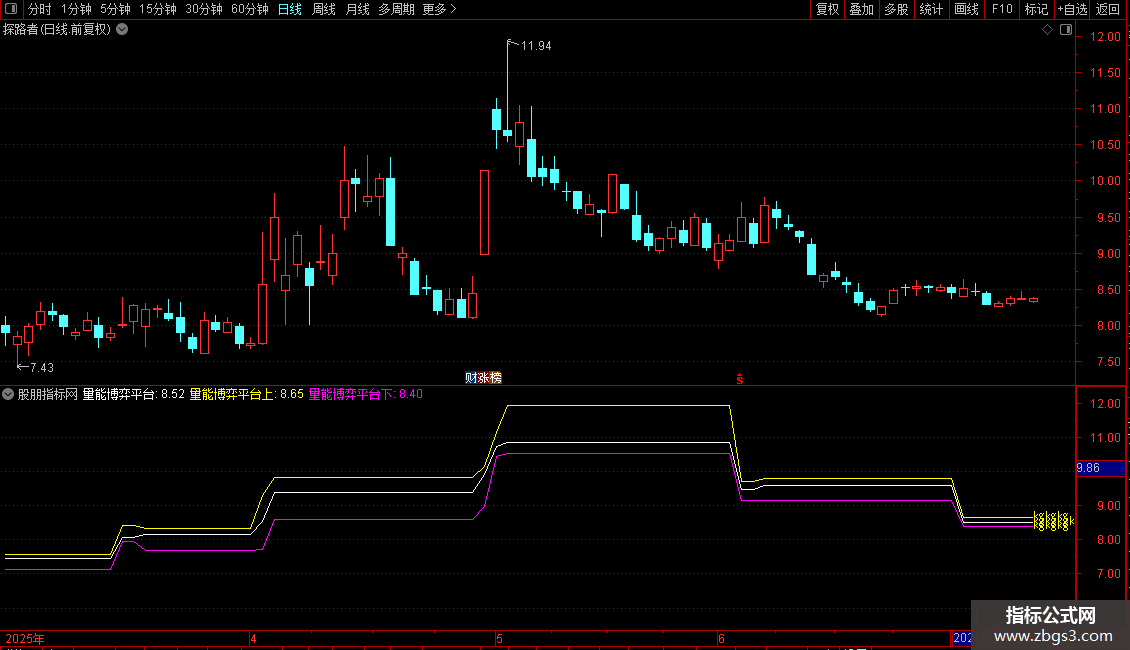1130x650 pixels.
Task: Select the 15分钟 period
Action: click(158, 9)
